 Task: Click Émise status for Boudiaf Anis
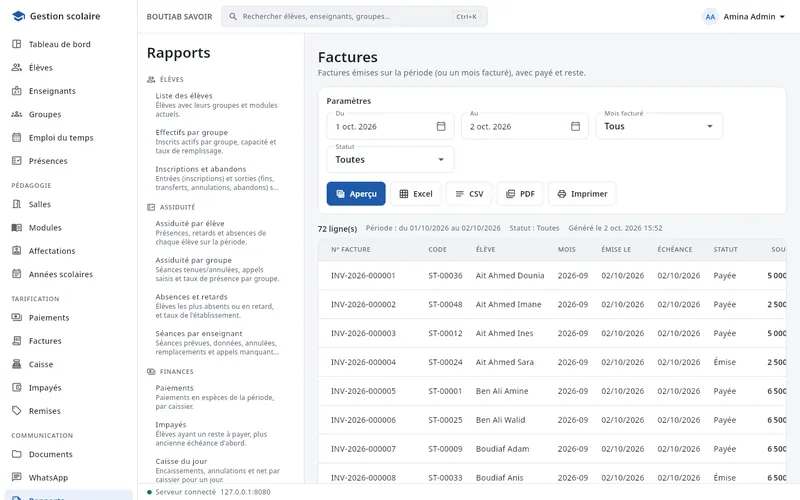tap(724, 478)
